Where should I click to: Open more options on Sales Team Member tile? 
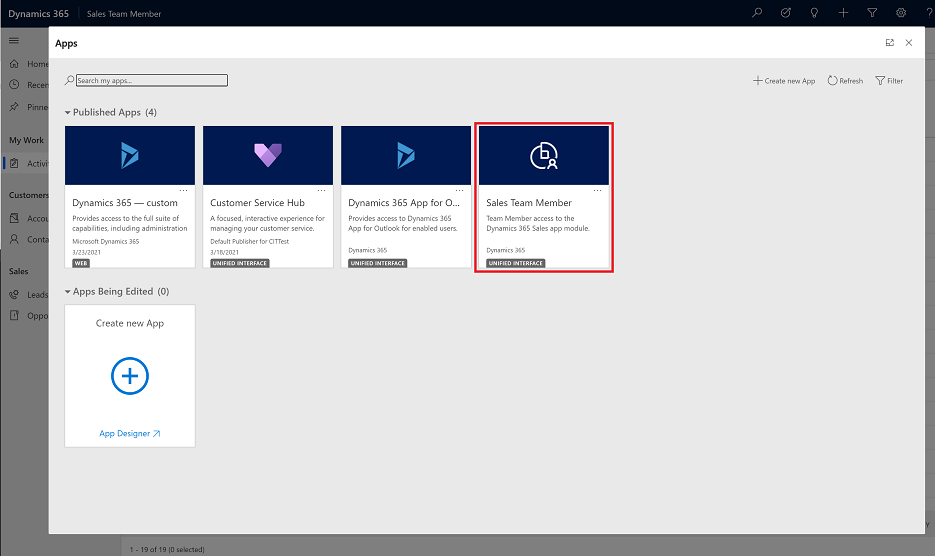point(597,191)
